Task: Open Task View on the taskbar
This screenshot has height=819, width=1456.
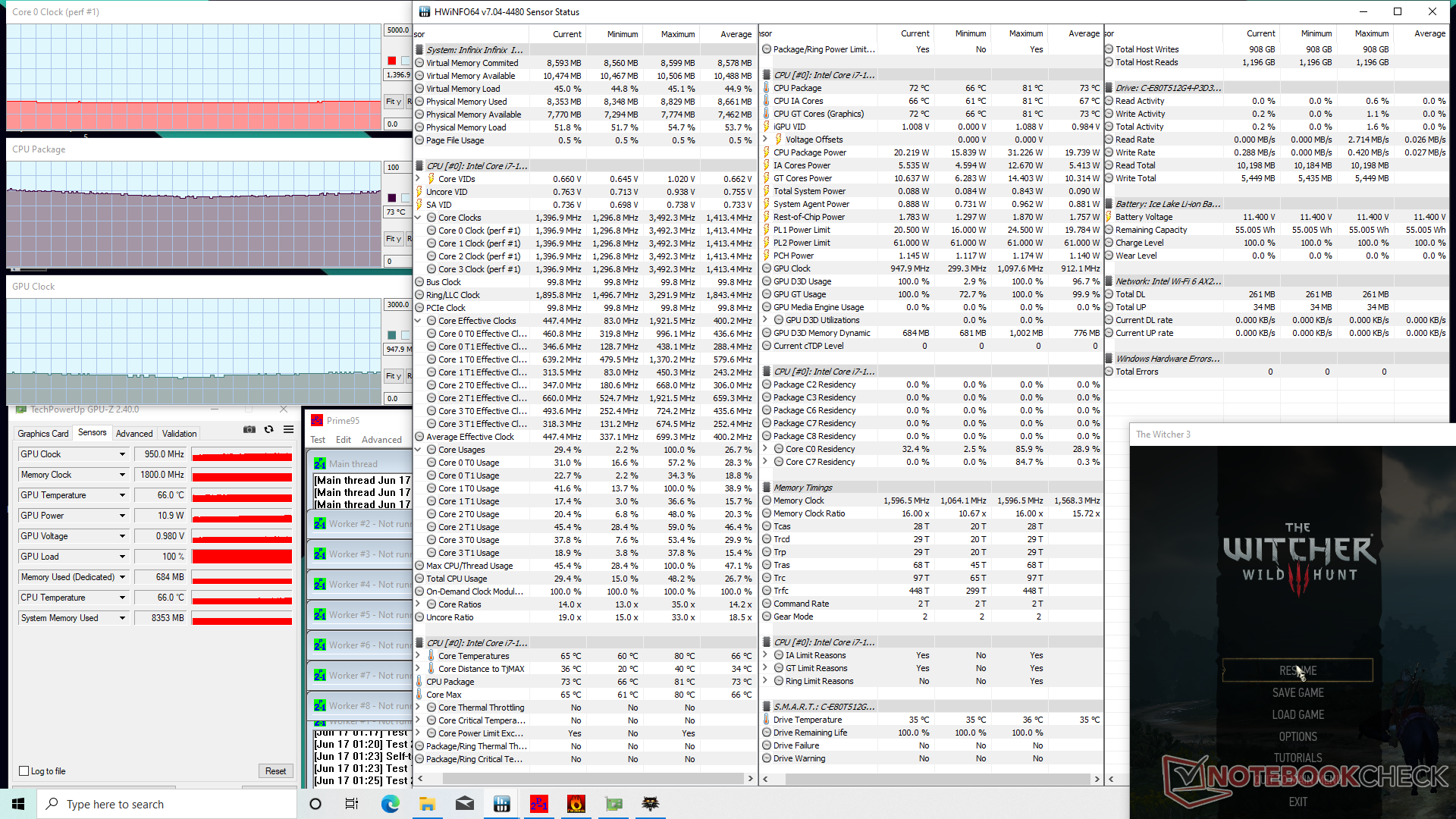Action: click(x=352, y=804)
